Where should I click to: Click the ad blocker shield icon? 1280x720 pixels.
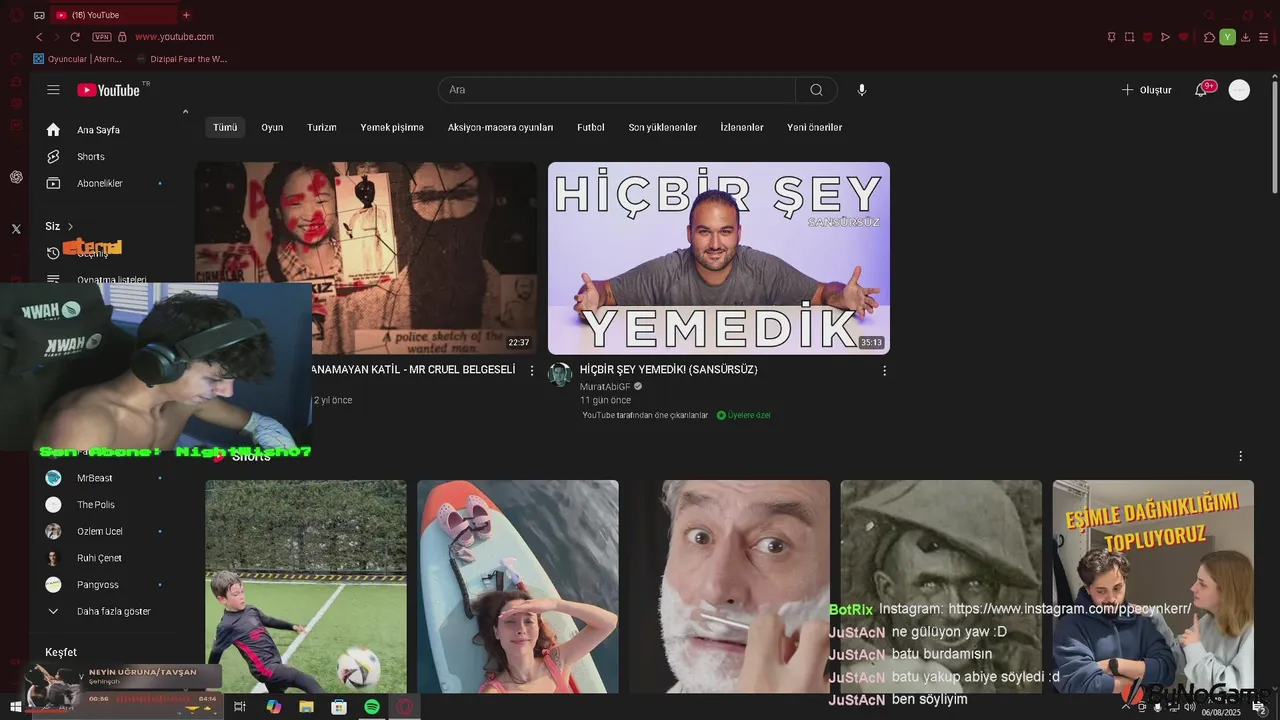1147,37
